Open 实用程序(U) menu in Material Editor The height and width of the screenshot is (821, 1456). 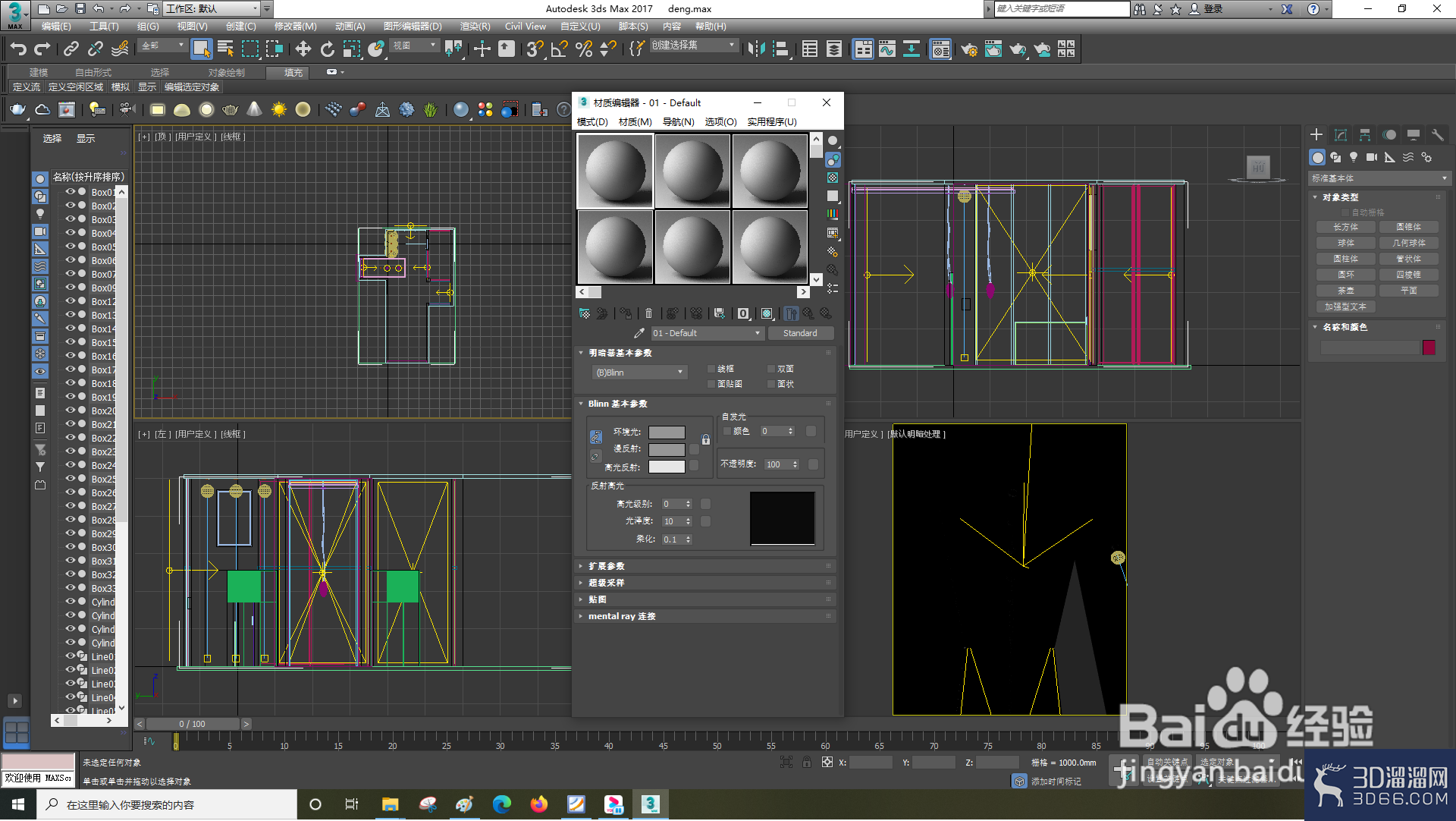(x=772, y=122)
